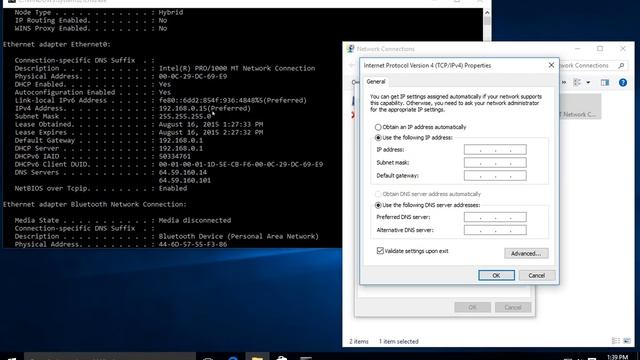The width and height of the screenshot is (640, 360).
Task: Click the greyed OK button behind the dialog
Action: 472,307
